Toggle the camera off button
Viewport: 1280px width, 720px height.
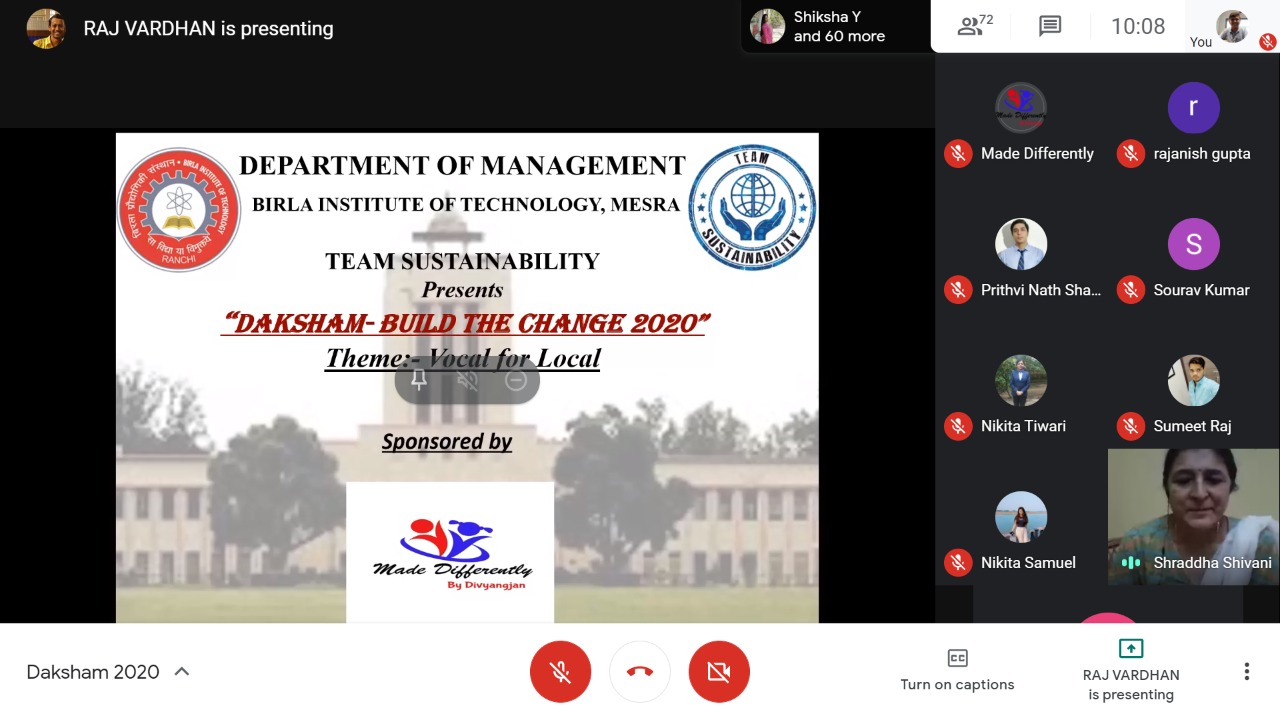pyautogui.click(x=718, y=672)
